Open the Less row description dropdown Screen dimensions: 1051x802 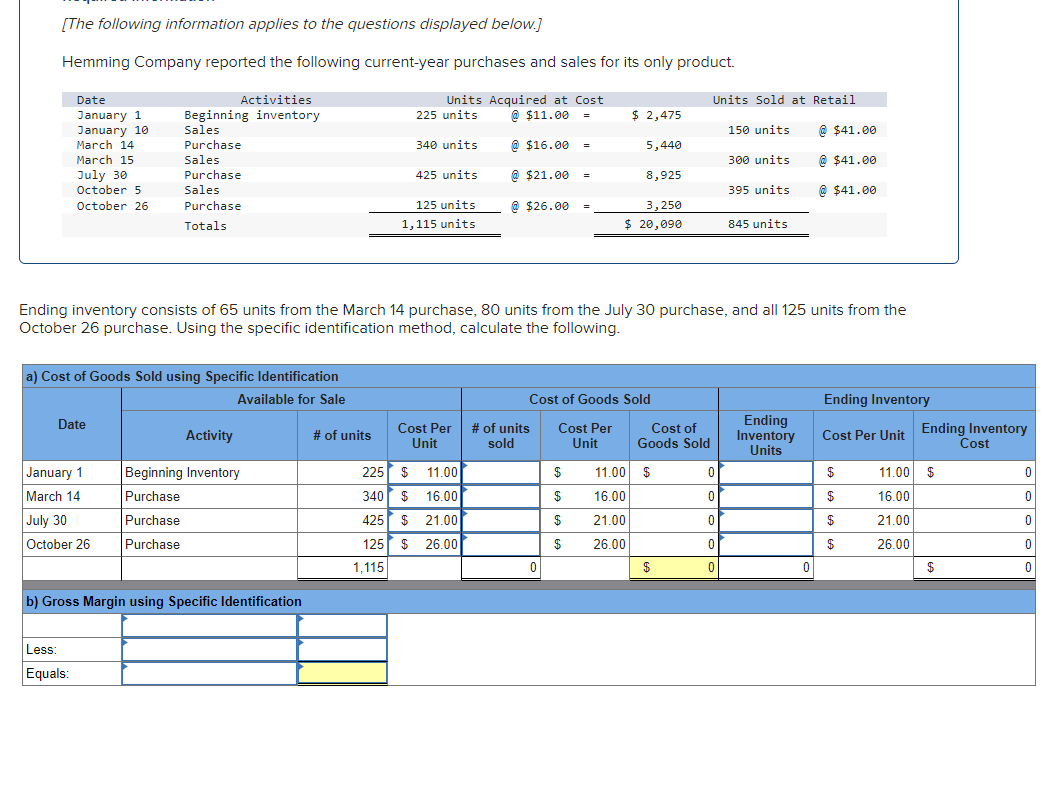click(x=208, y=649)
